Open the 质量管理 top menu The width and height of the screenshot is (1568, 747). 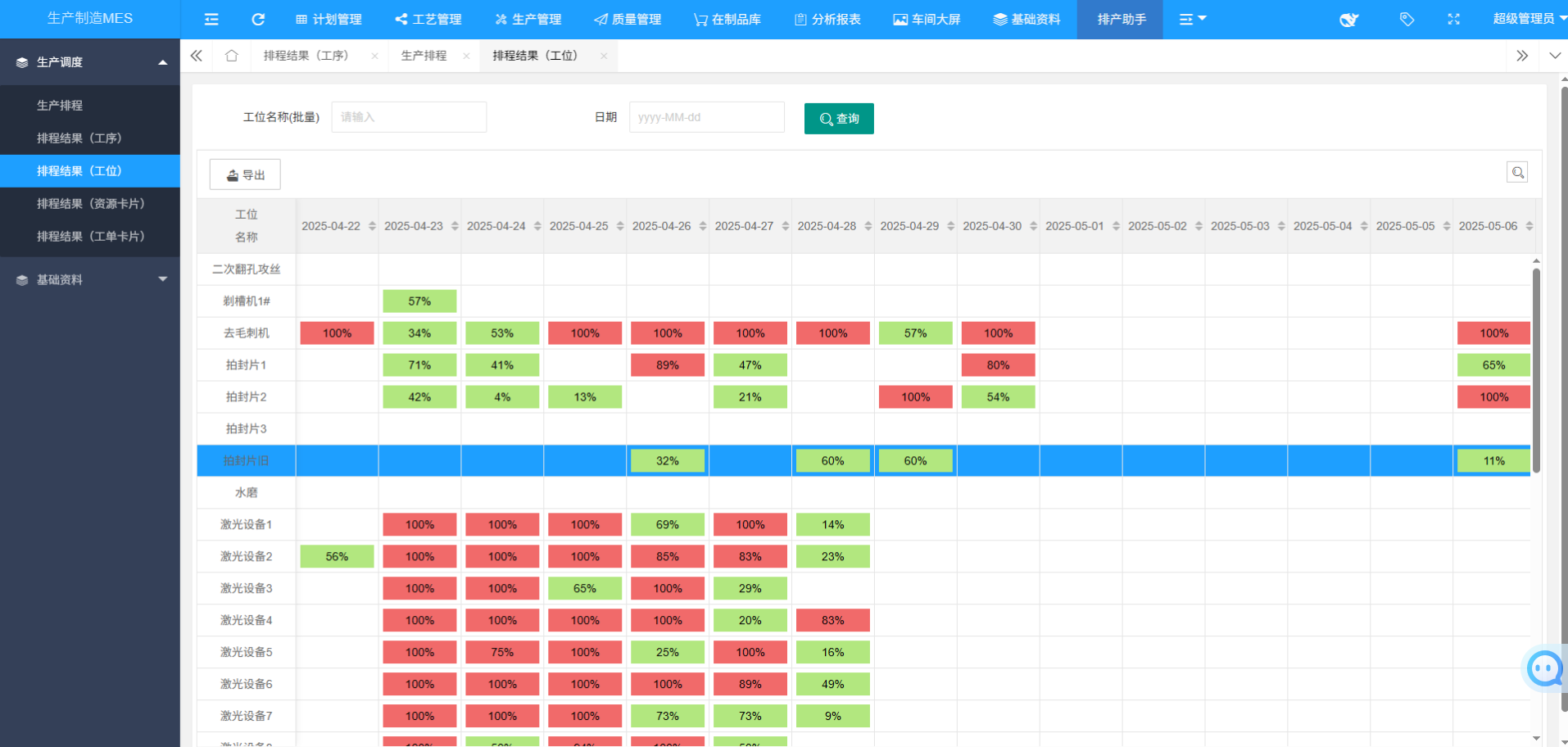click(x=628, y=19)
